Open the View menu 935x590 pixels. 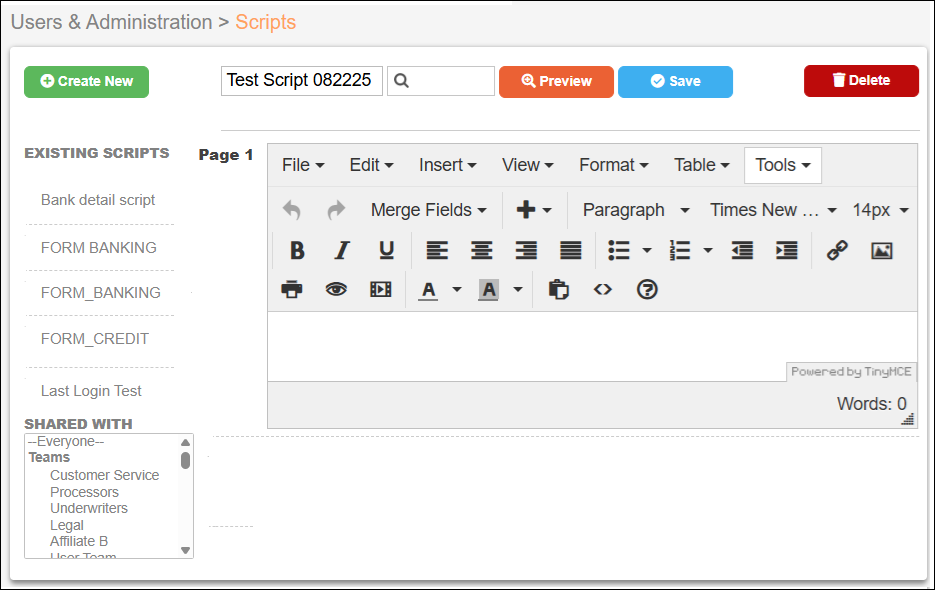coord(528,165)
